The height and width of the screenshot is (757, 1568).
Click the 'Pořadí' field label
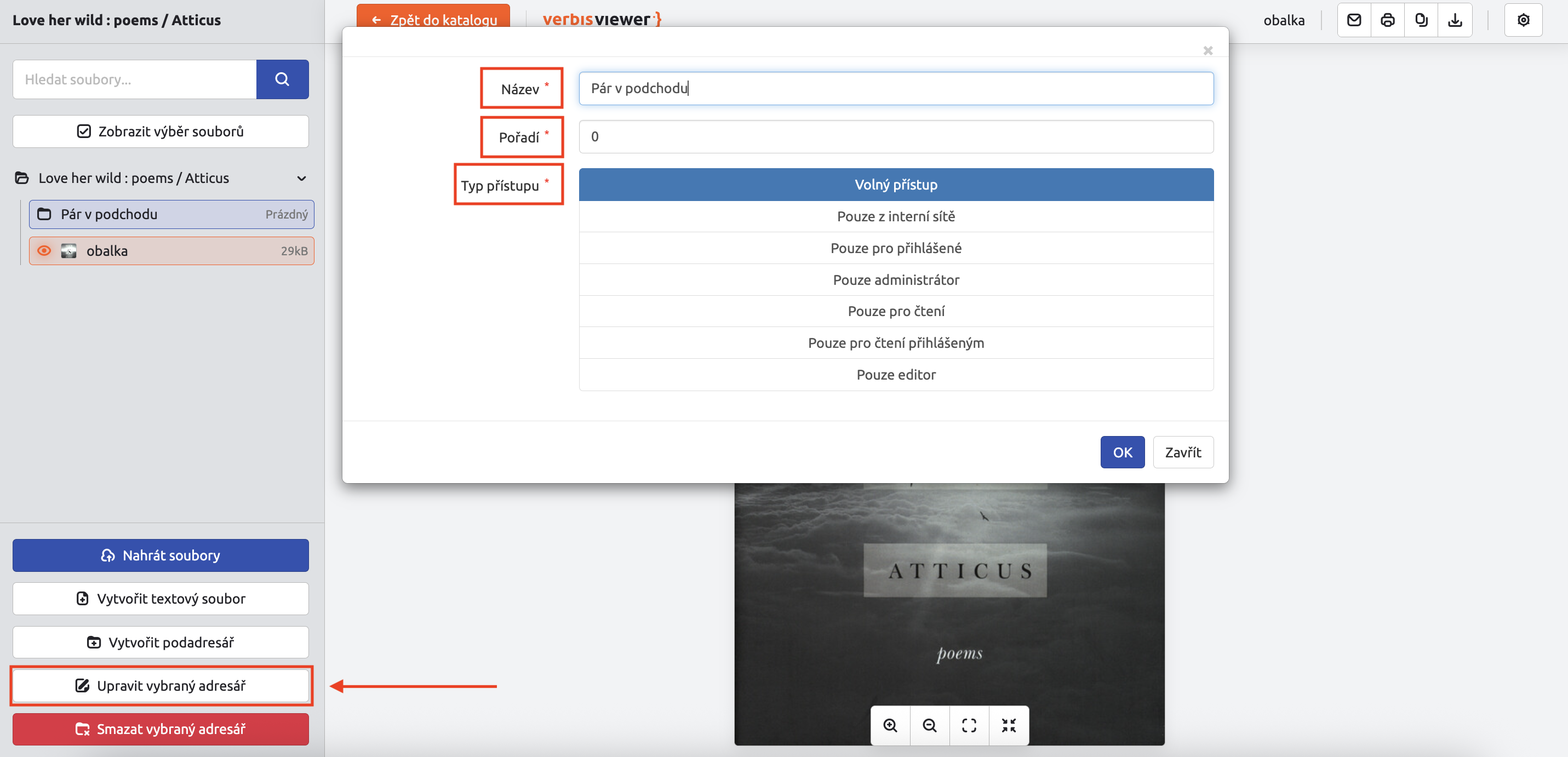[519, 137]
